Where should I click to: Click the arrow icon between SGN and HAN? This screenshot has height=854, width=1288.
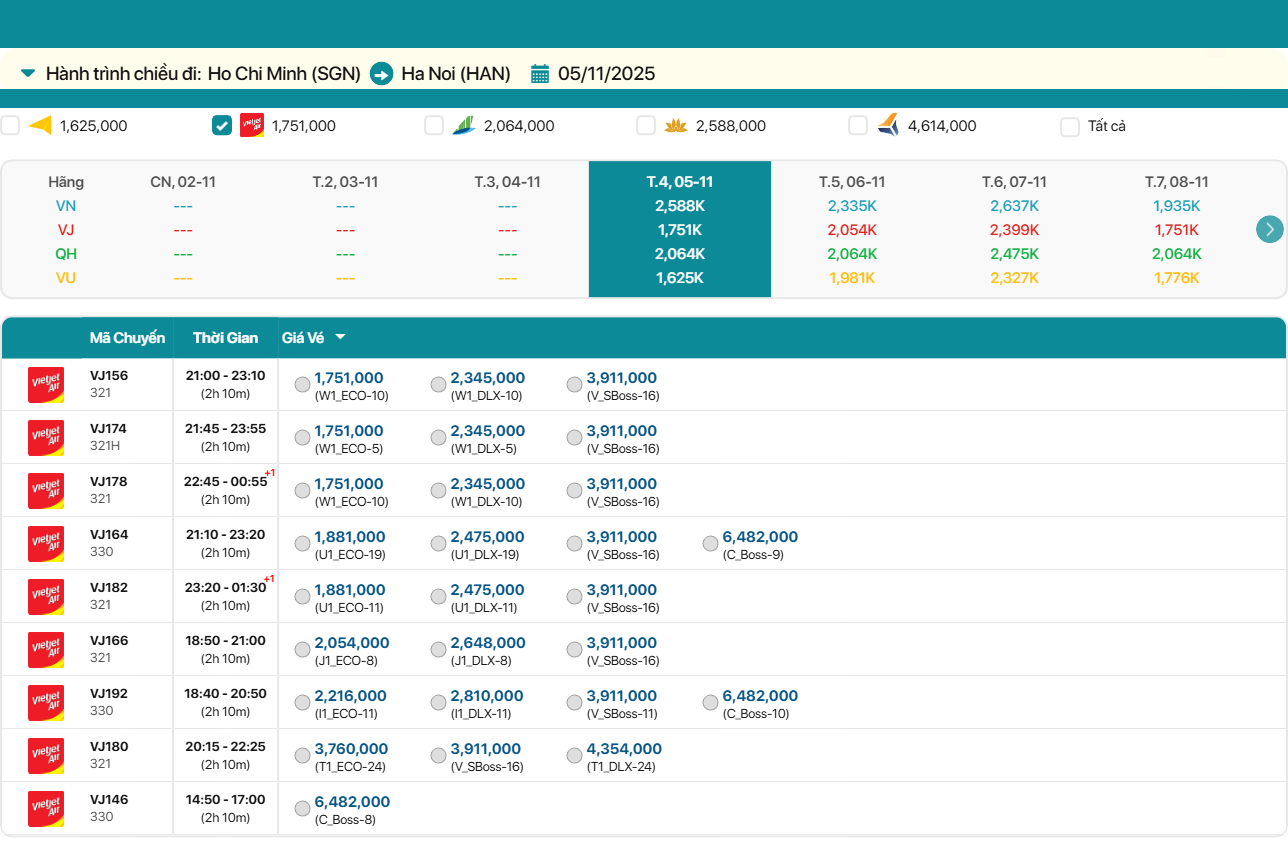pyautogui.click(x=381, y=74)
